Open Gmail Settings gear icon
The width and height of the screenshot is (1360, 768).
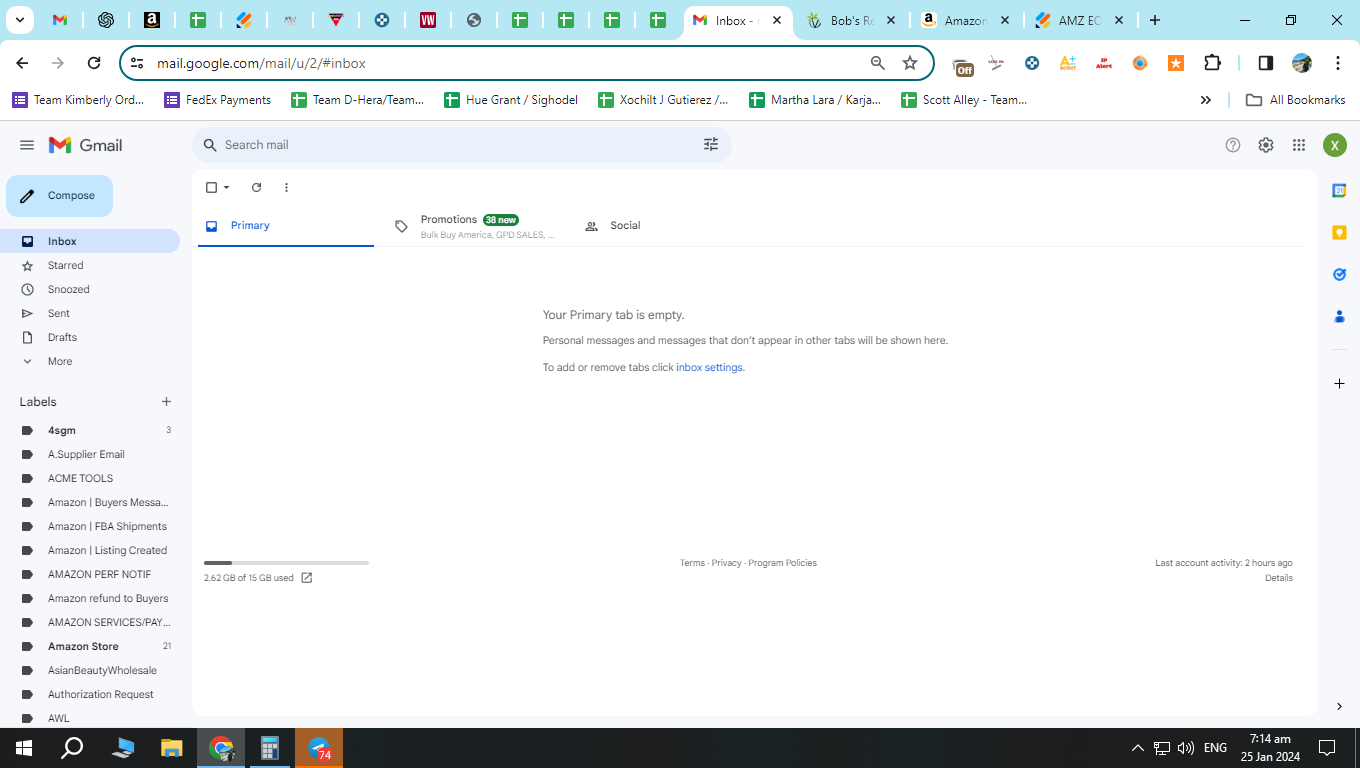(1266, 145)
